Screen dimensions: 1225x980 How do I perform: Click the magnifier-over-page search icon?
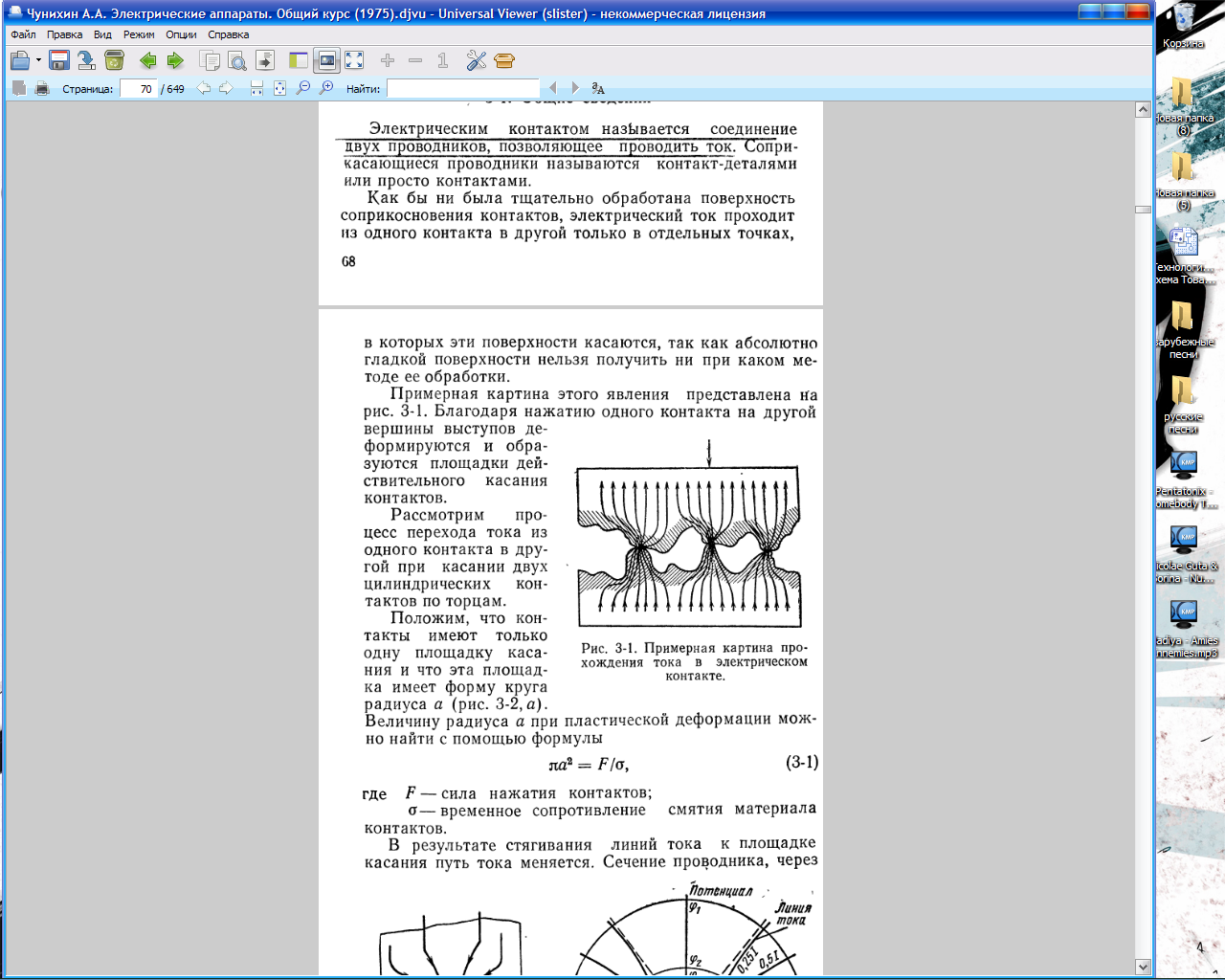pyautogui.click(x=237, y=60)
